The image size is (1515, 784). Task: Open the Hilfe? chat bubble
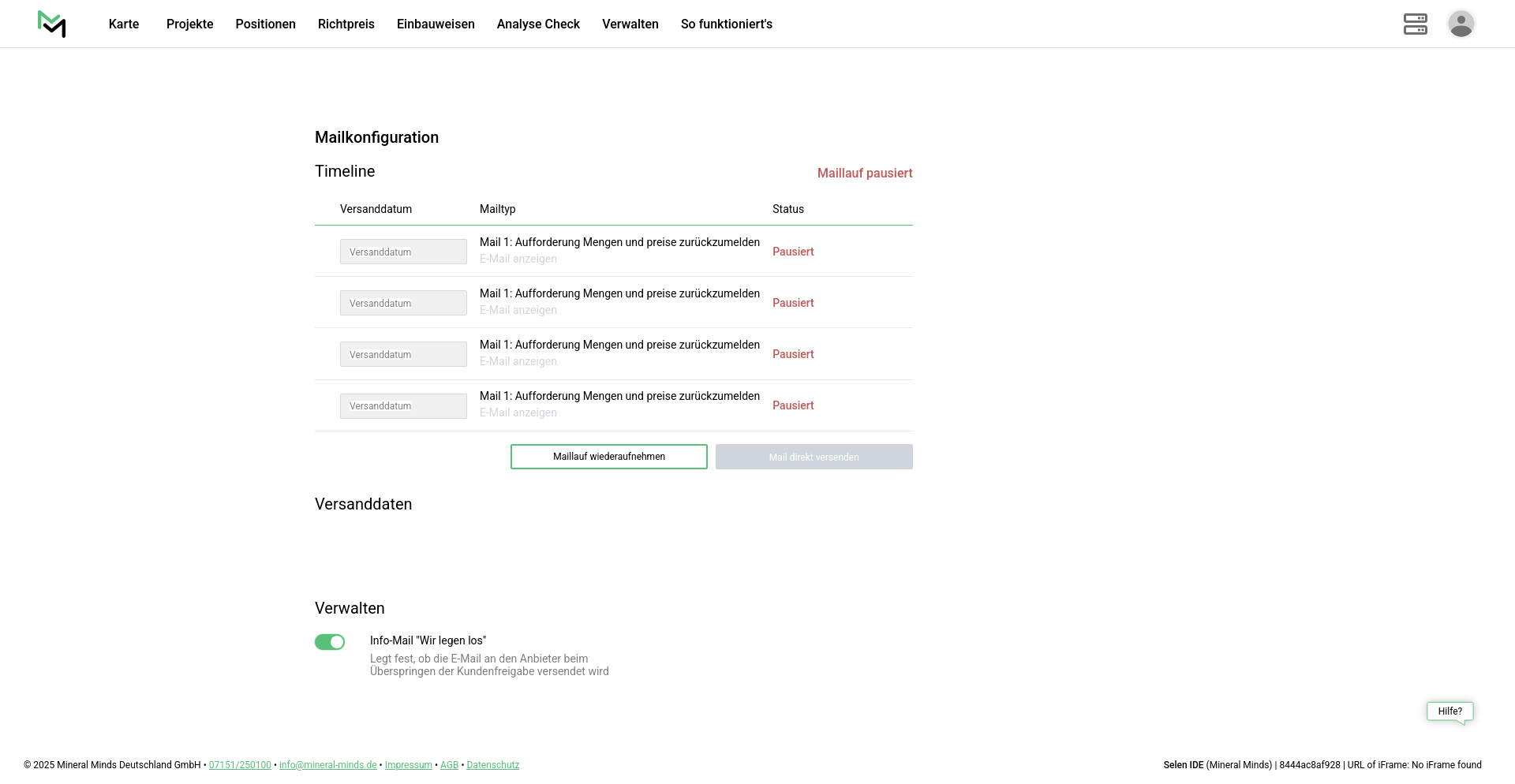(1450, 711)
